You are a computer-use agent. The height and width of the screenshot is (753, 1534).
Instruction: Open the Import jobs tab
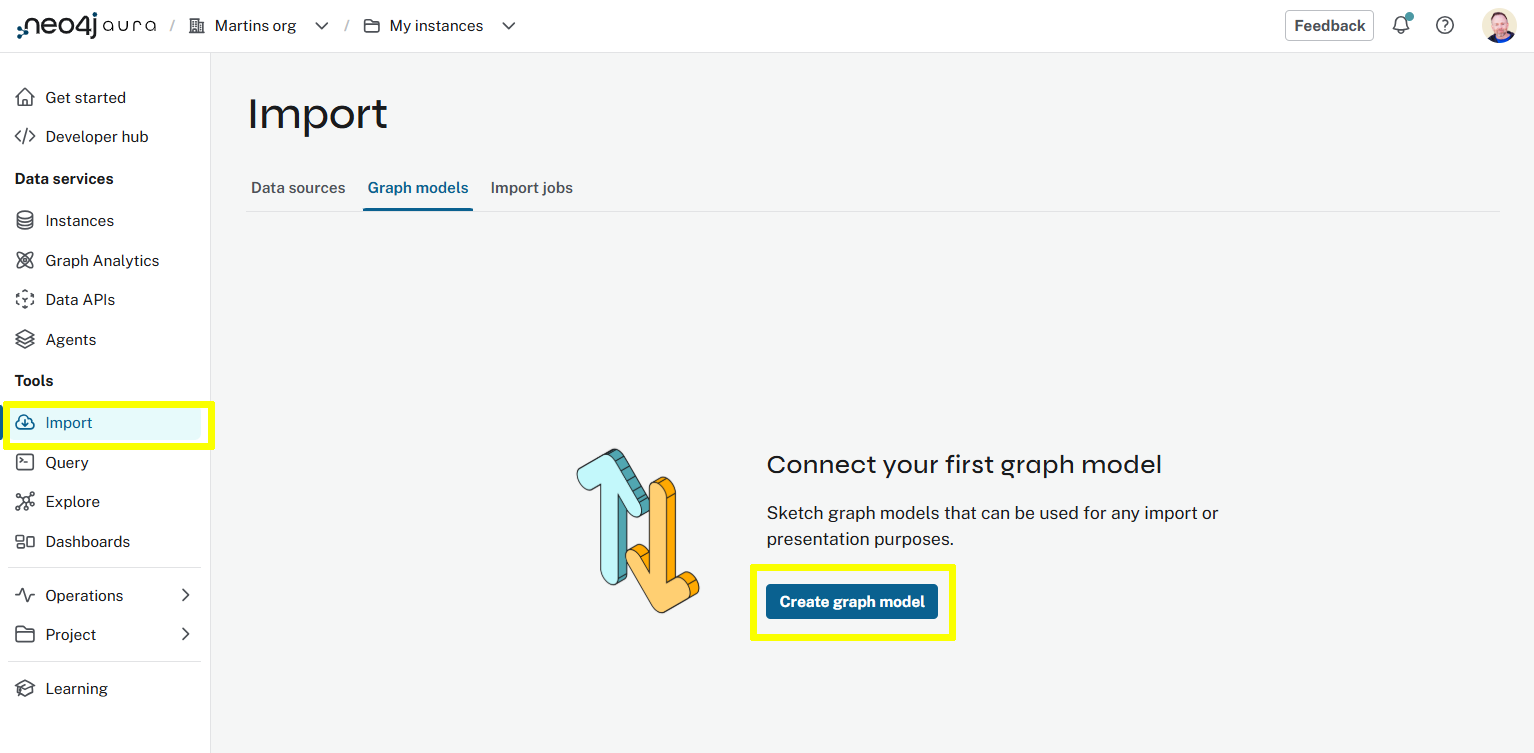[531, 187]
